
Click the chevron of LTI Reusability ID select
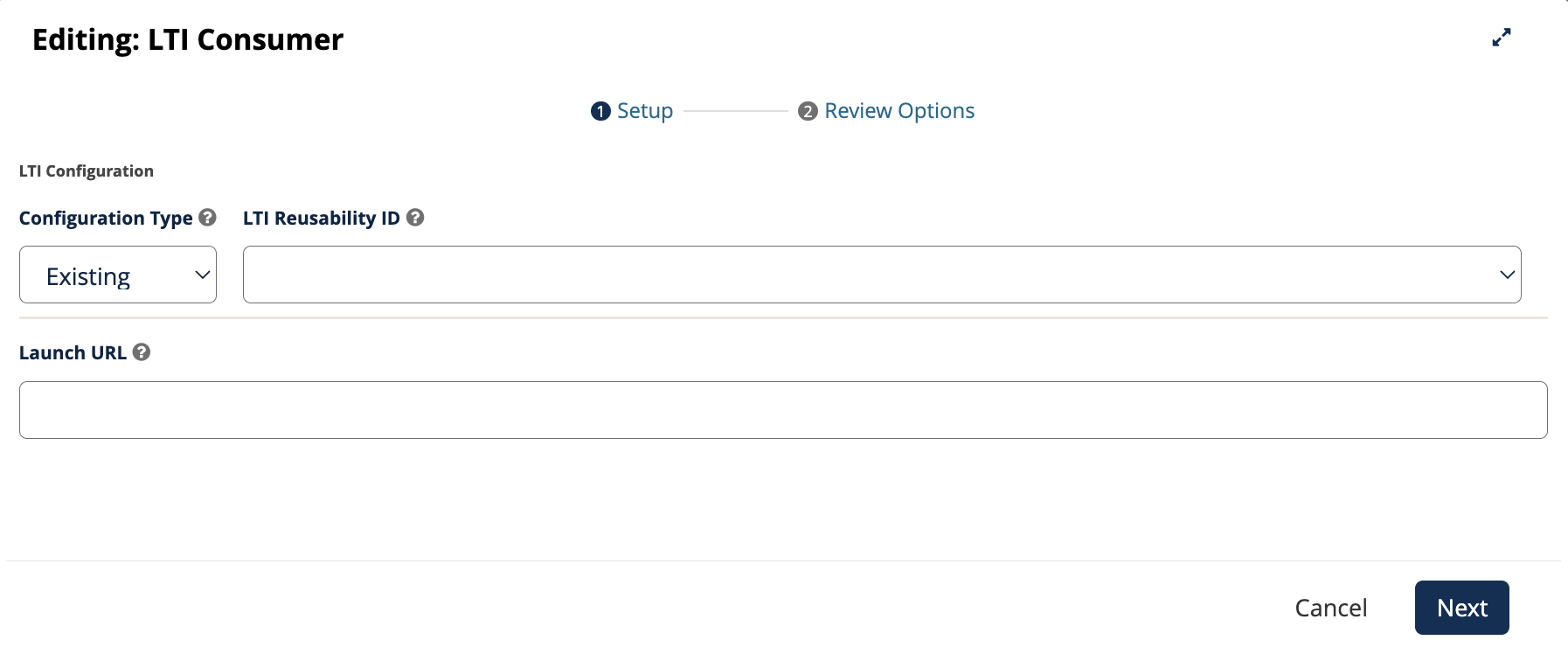1507,275
